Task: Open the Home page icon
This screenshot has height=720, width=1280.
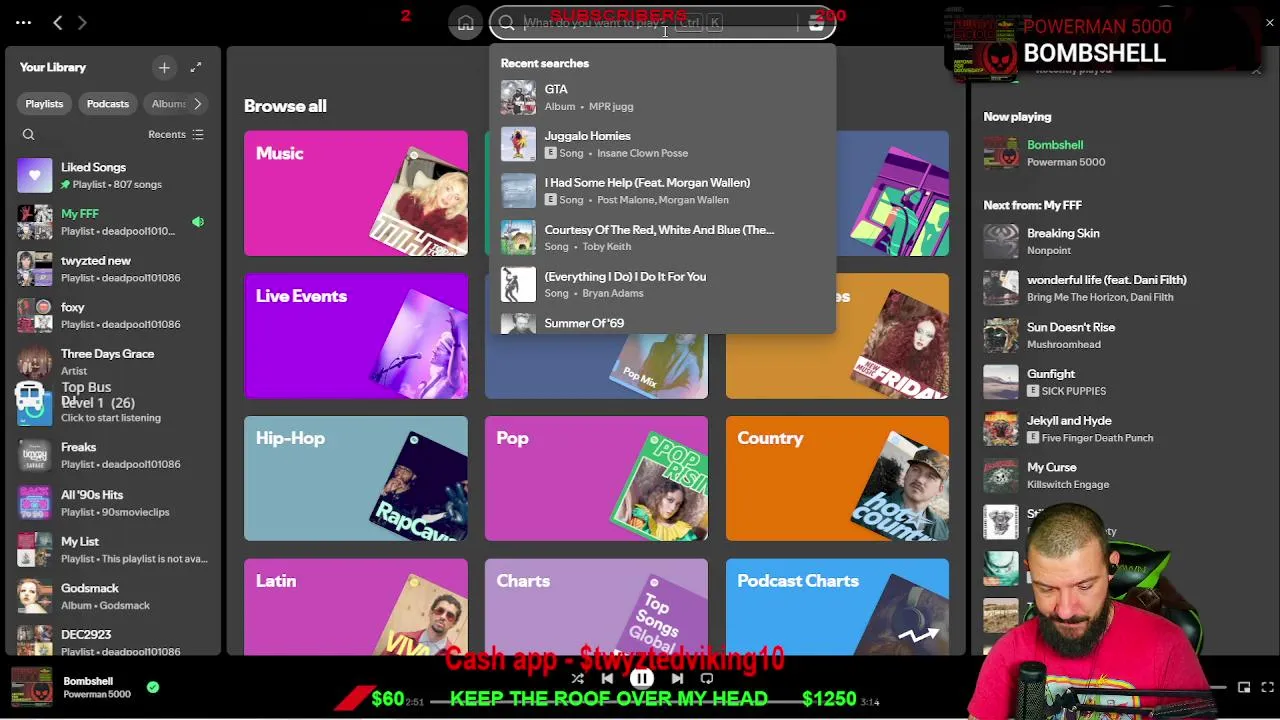Action: click(x=465, y=23)
